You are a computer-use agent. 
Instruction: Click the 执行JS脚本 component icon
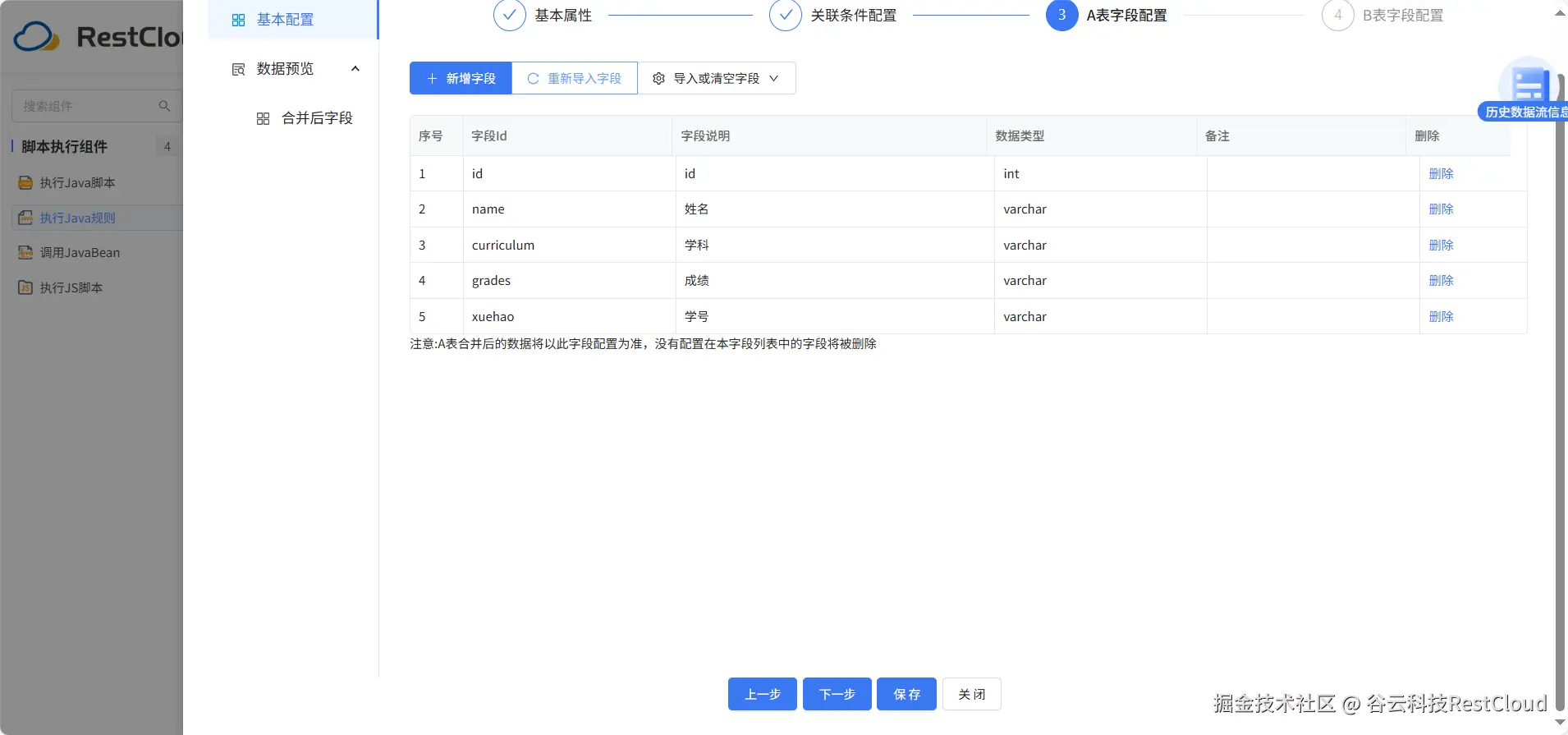(x=25, y=288)
